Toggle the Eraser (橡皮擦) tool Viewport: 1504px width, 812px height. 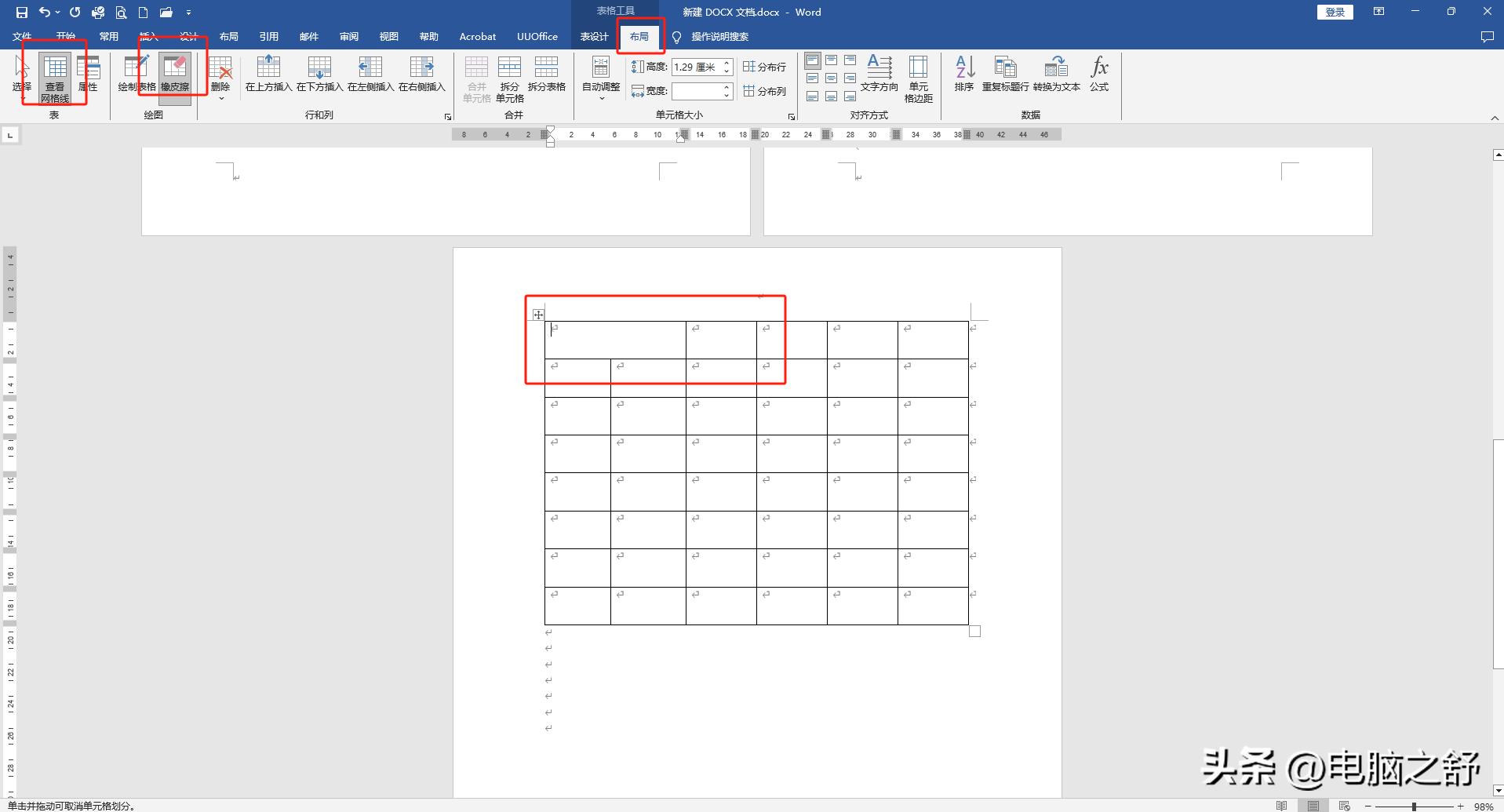point(175,72)
